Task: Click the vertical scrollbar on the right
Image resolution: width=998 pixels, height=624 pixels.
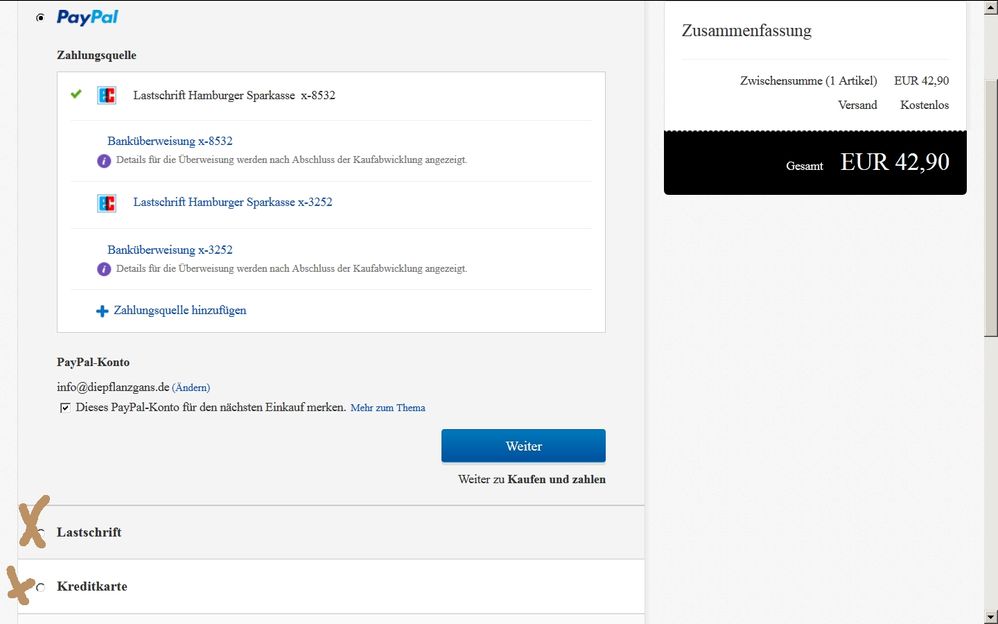Action: (x=989, y=300)
